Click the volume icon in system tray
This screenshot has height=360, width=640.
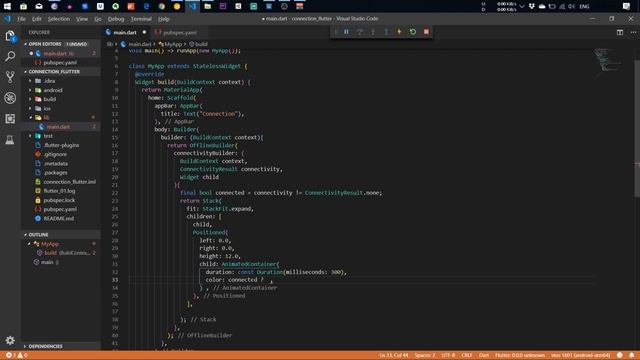click(x=571, y=6)
